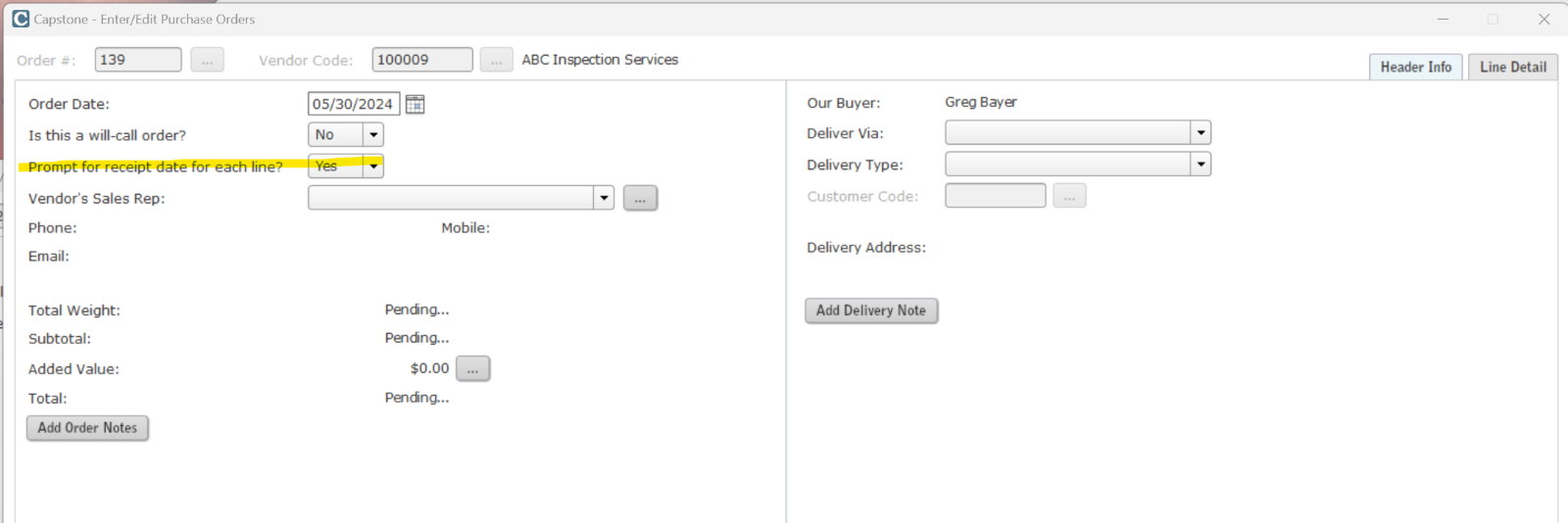The height and width of the screenshot is (523, 1568).
Task: Click the Order # input field
Action: point(137,60)
